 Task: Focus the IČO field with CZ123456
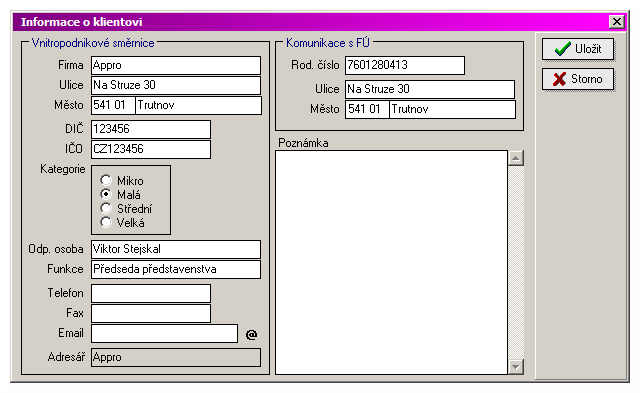tap(151, 149)
